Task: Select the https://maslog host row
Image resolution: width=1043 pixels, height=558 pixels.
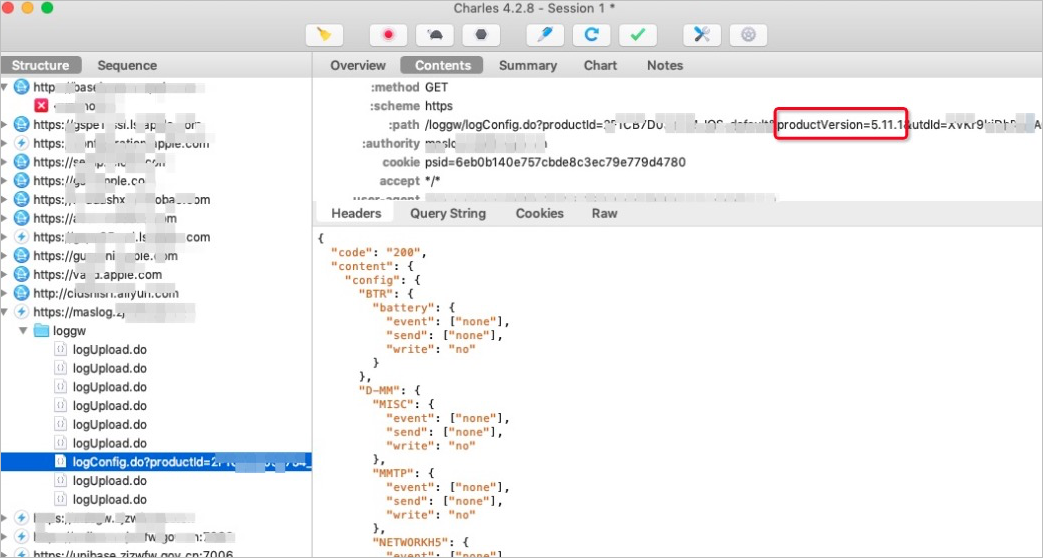Action: pos(156,312)
